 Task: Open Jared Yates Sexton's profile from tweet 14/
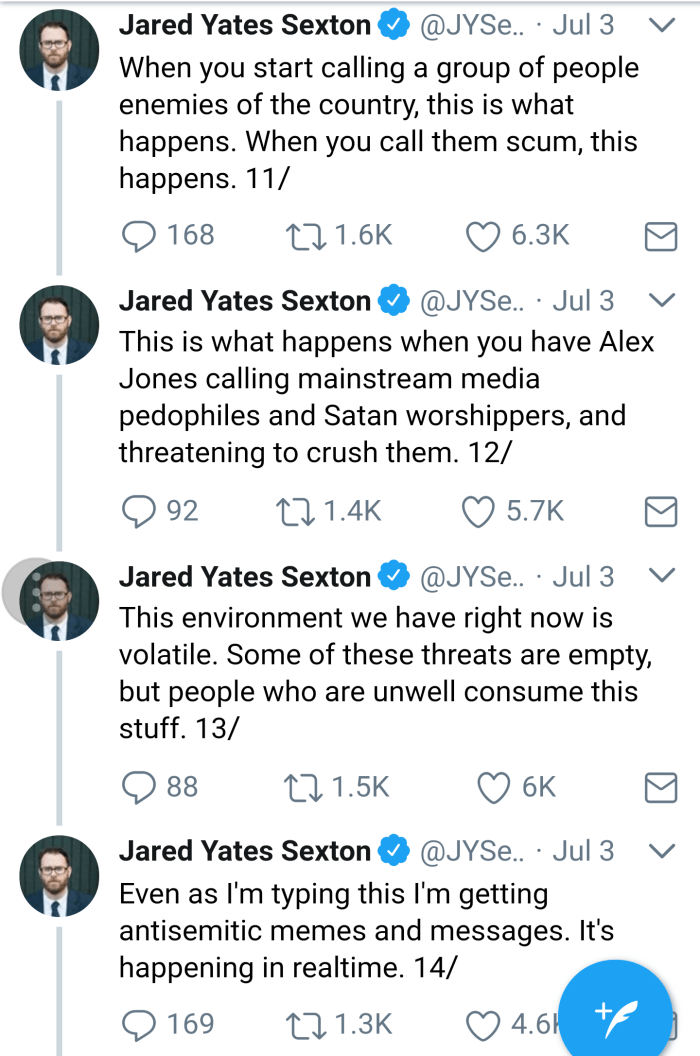[x=60, y=877]
